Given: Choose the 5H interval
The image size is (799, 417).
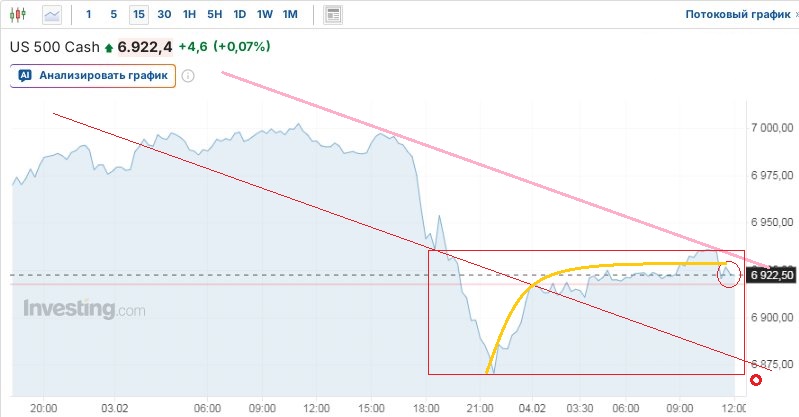Looking at the screenshot, I should pos(214,15).
